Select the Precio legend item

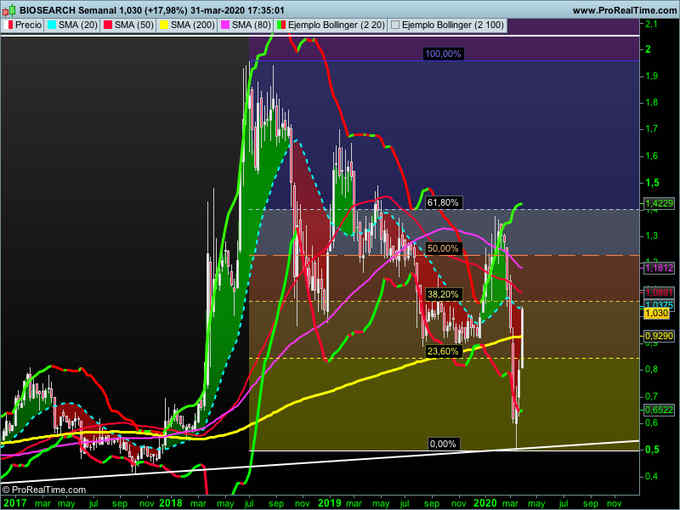[24, 25]
